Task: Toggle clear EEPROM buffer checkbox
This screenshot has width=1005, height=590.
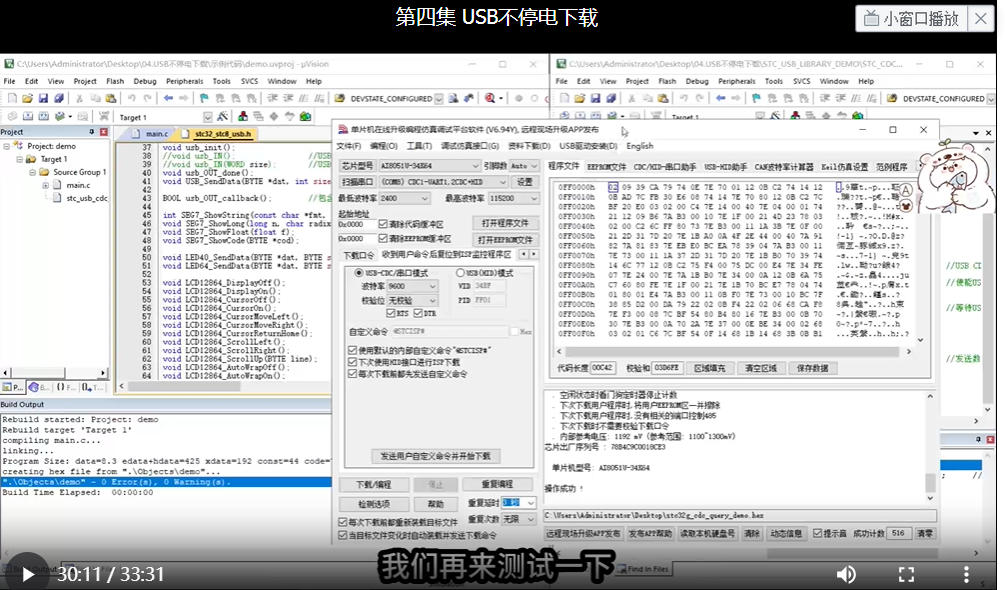Action: click(383, 238)
